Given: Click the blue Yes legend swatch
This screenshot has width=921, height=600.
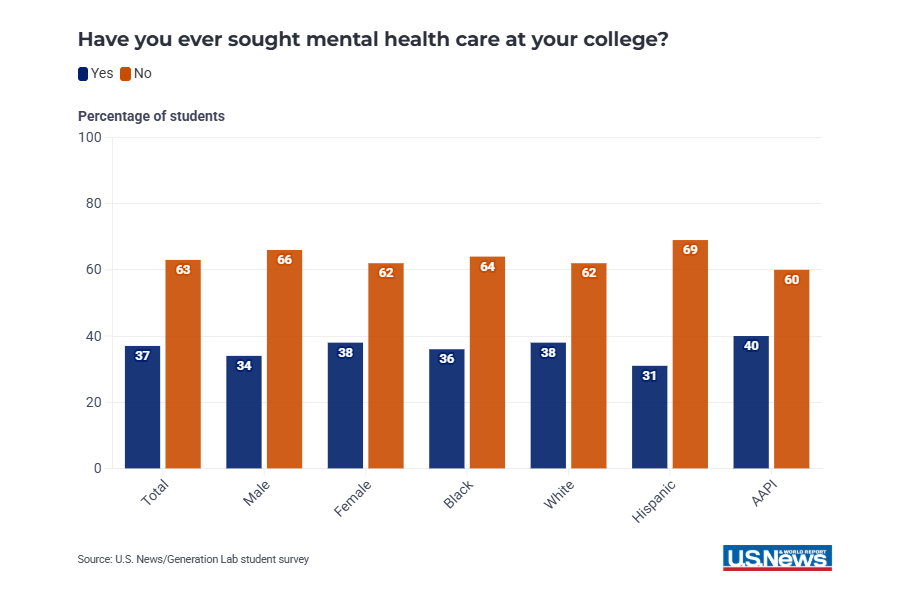Looking at the screenshot, I should 83,73.
